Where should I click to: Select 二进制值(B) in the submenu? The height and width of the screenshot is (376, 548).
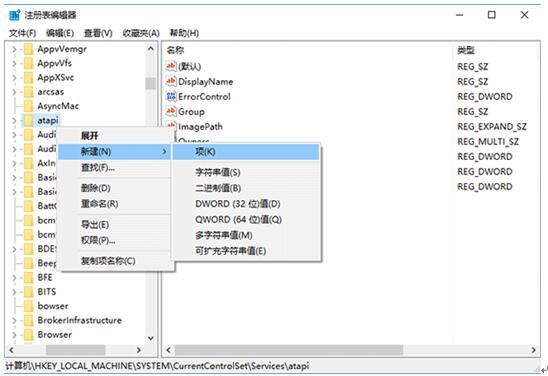[246, 188]
